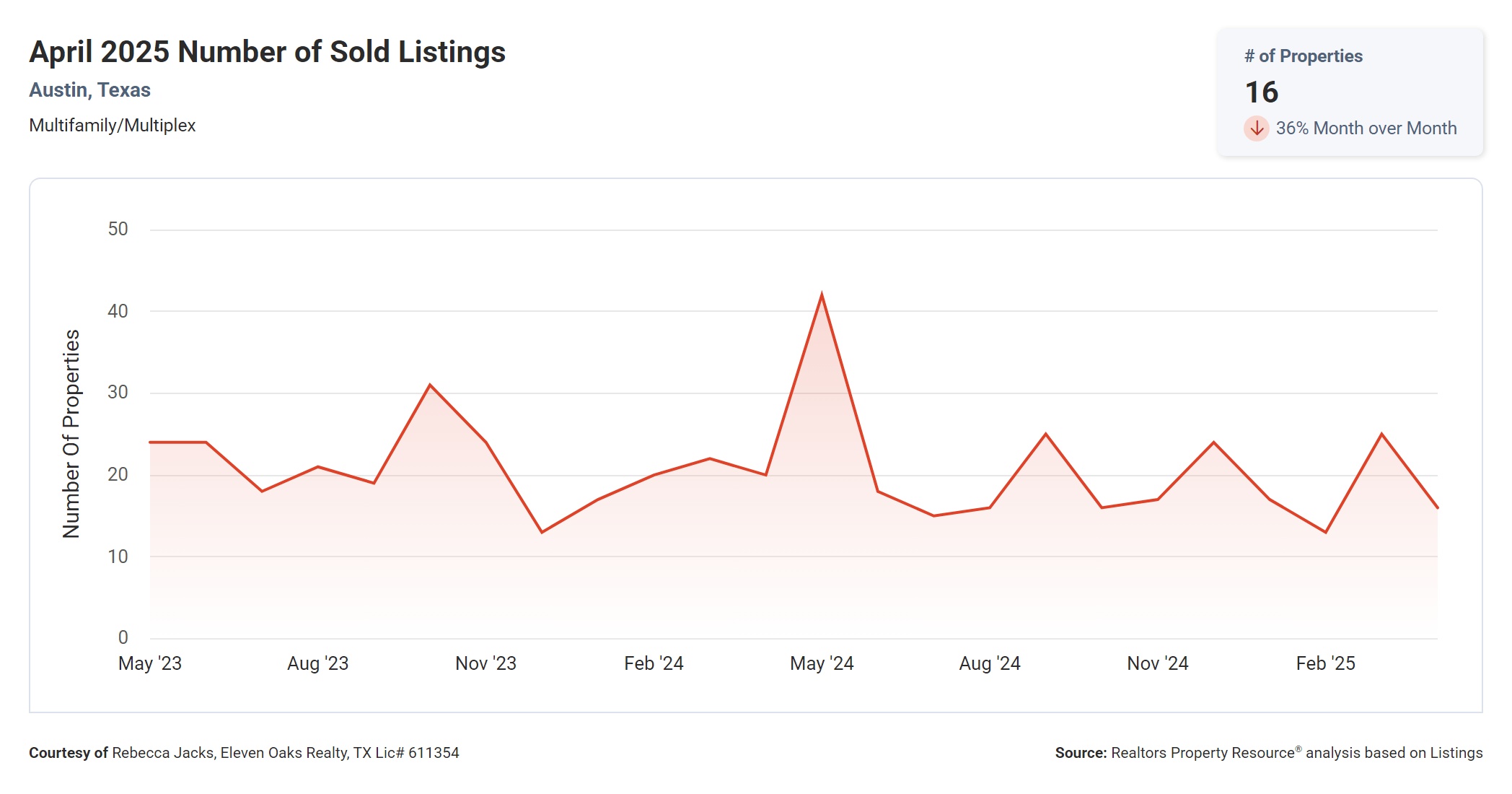Click the "Aug '24" x-axis label
Viewport: 1512px width, 794px height.
tap(990, 663)
